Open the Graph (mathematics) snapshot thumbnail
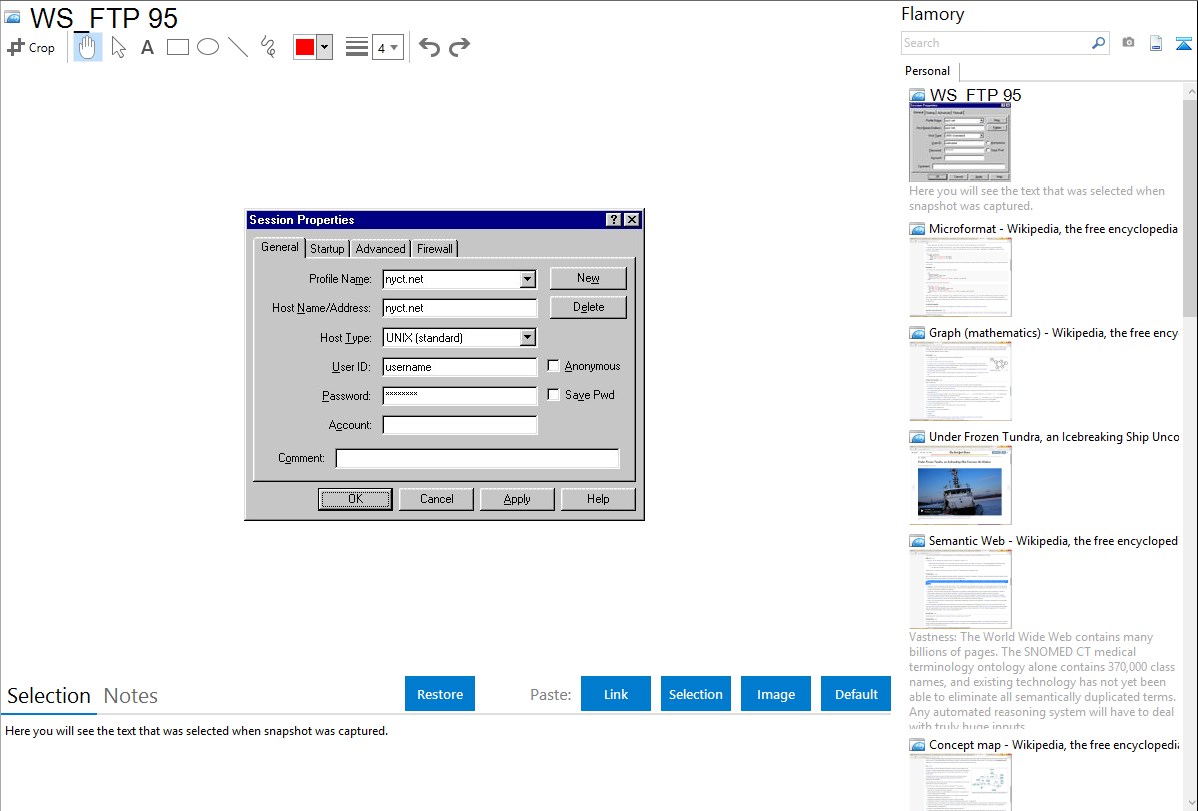The height and width of the screenshot is (811, 1198). pos(960,381)
